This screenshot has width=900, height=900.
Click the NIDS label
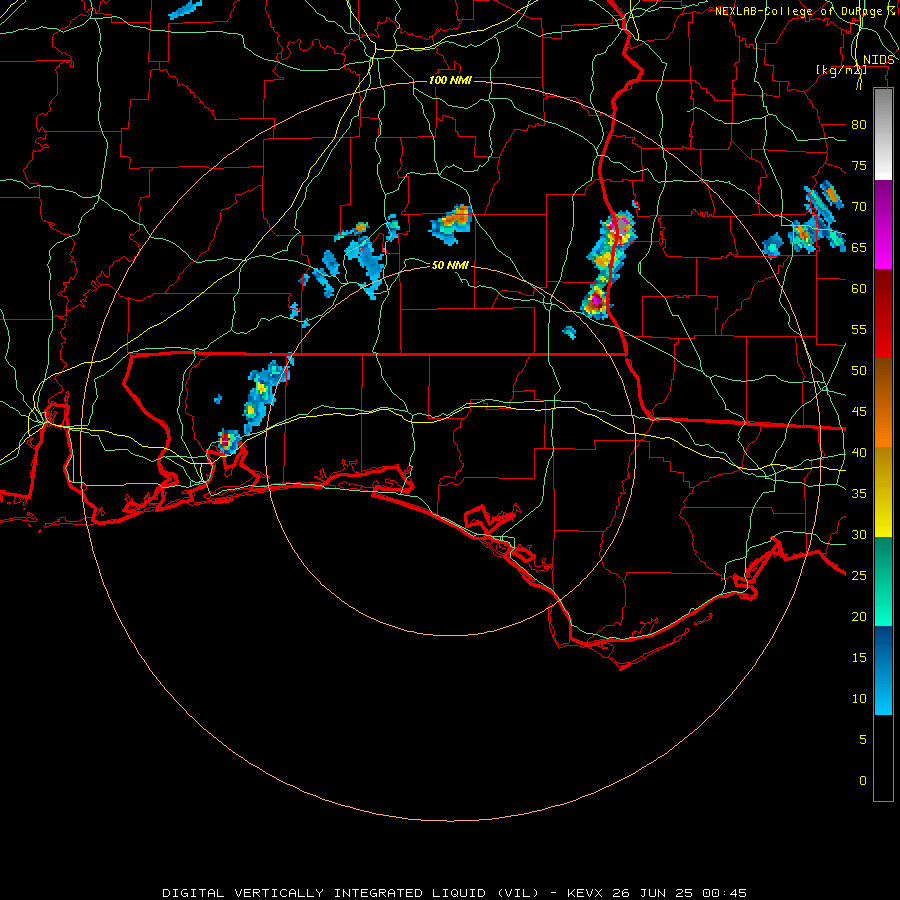pos(879,60)
